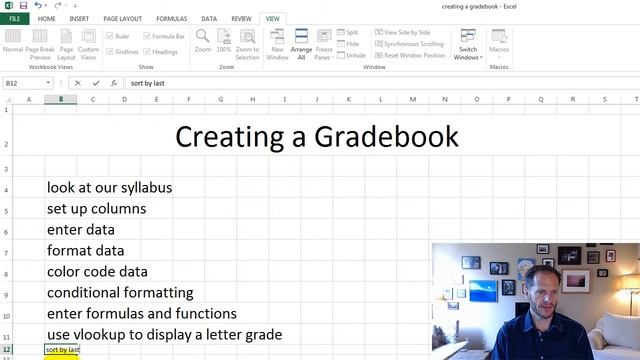Select column H header
This screenshot has height=360, width=640.
coord(253,99)
